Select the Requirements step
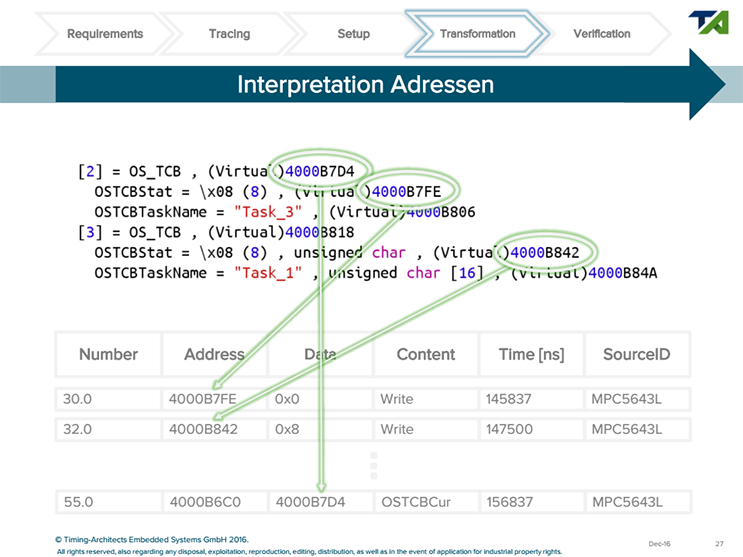Image resolution: width=743 pixels, height=557 pixels. (105, 34)
